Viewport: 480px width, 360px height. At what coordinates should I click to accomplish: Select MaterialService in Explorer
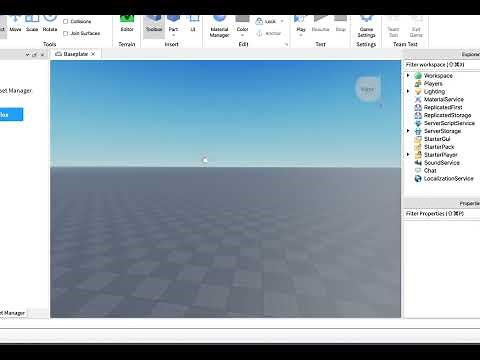pyautogui.click(x=443, y=99)
